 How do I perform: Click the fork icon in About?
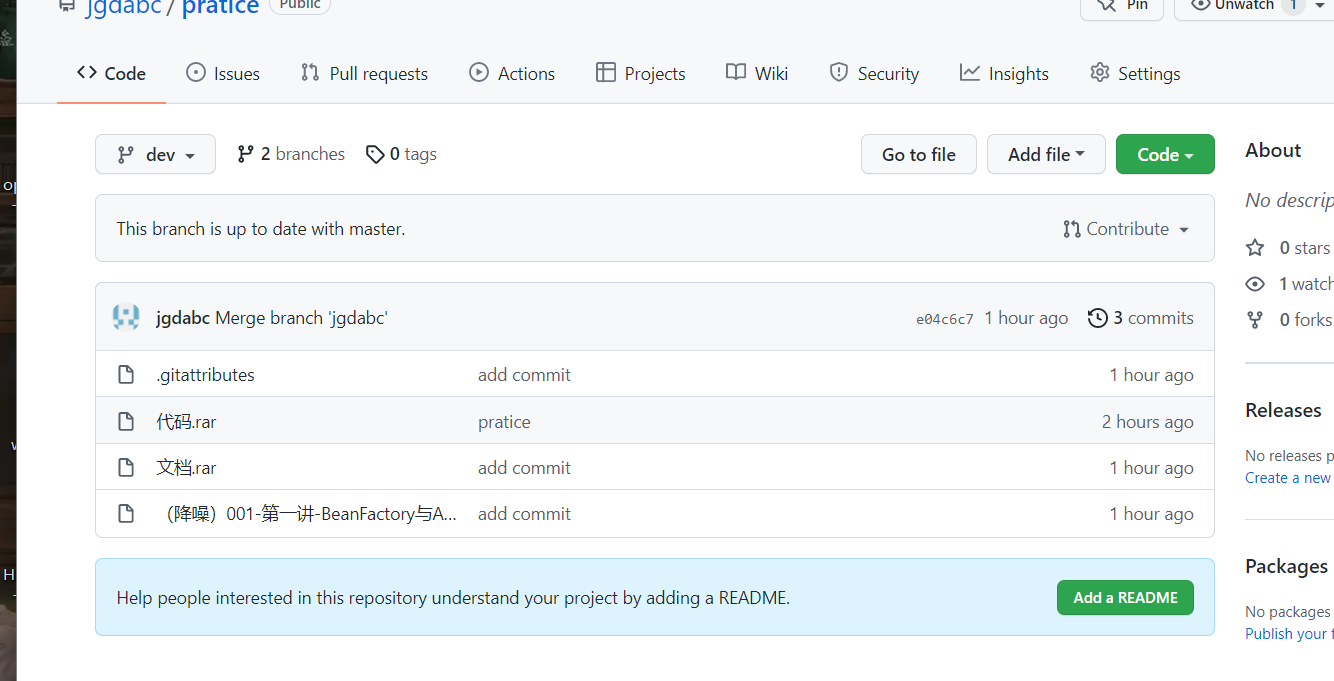(x=1255, y=320)
